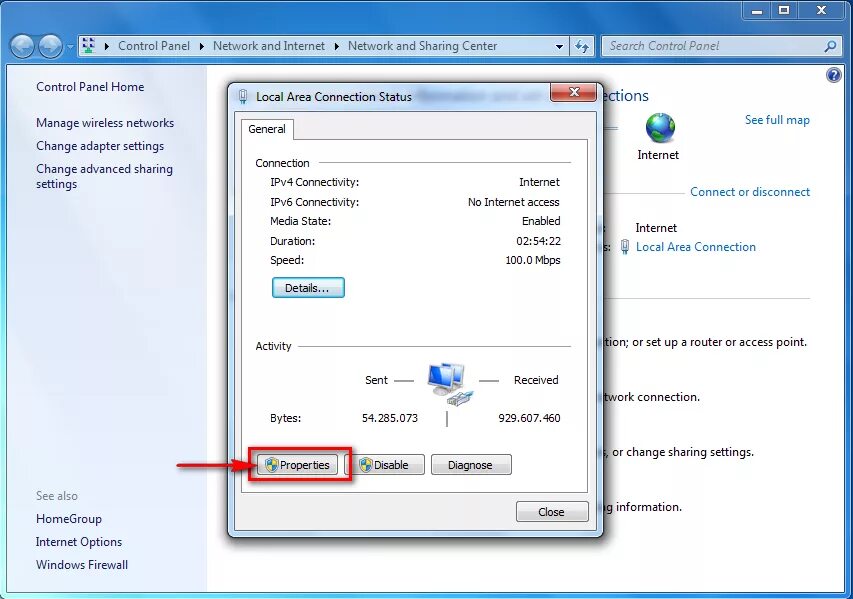853x599 pixels.
Task: Click the Control Panel address bar icon
Action: pos(89,46)
